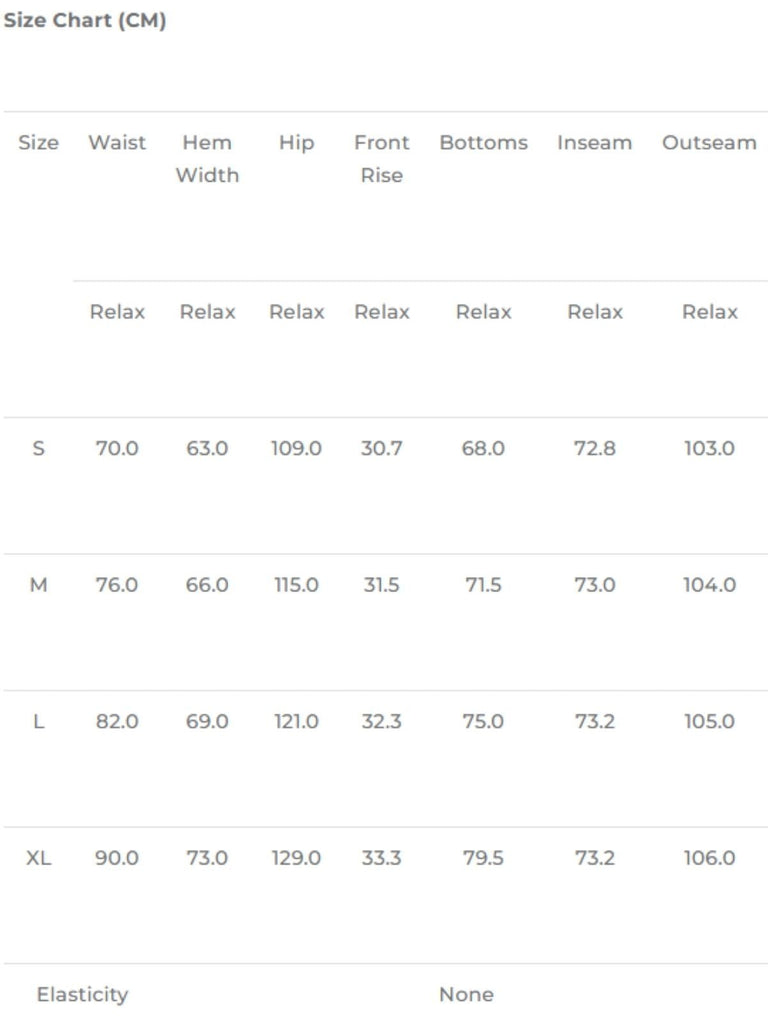This screenshot has height=1024, width=768.
Task: Click the Relax label under Outseam
Action: click(709, 312)
